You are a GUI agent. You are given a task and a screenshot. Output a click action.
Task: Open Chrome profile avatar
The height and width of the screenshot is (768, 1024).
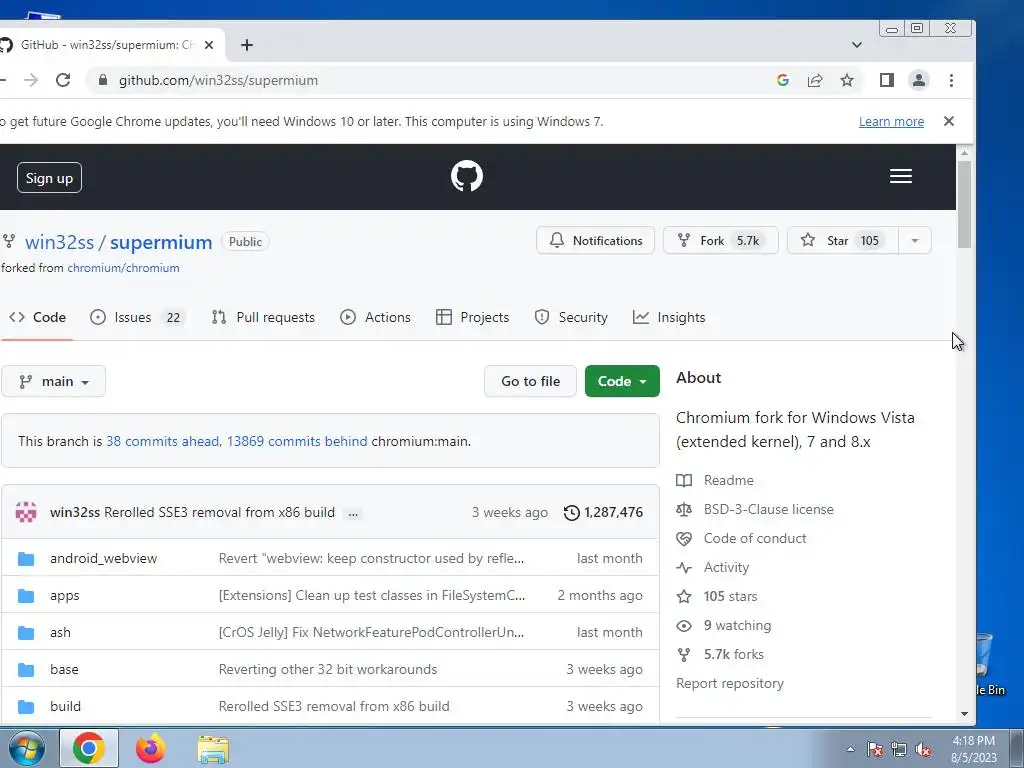tap(919, 80)
